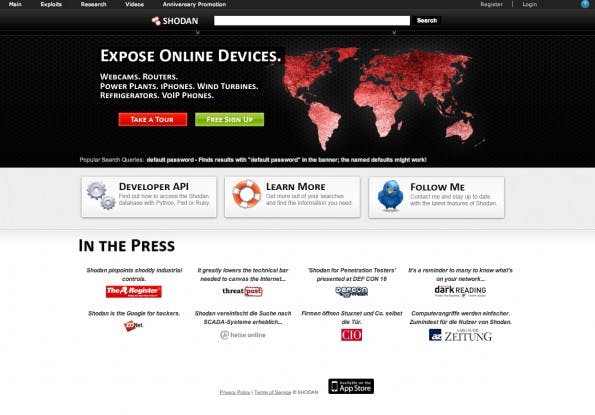The width and height of the screenshot is (595, 415).
Task: Open the threatpost press logo
Action: pos(242,291)
